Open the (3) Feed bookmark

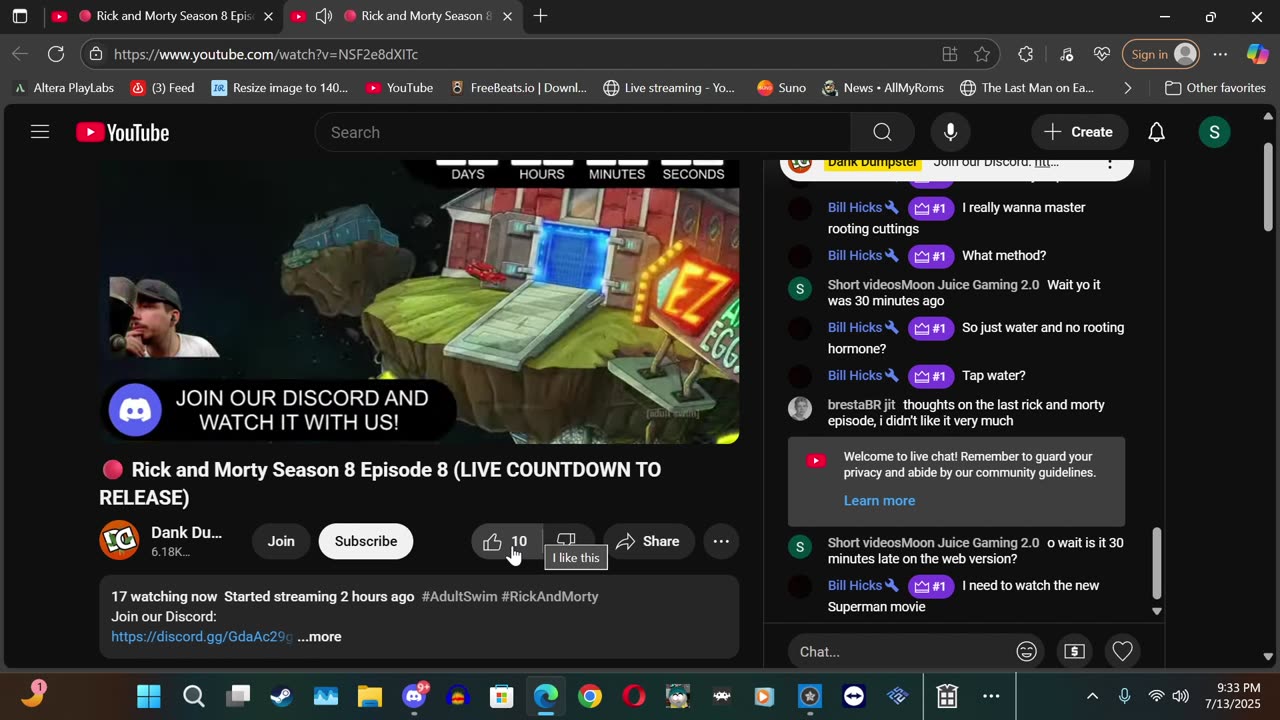(163, 88)
